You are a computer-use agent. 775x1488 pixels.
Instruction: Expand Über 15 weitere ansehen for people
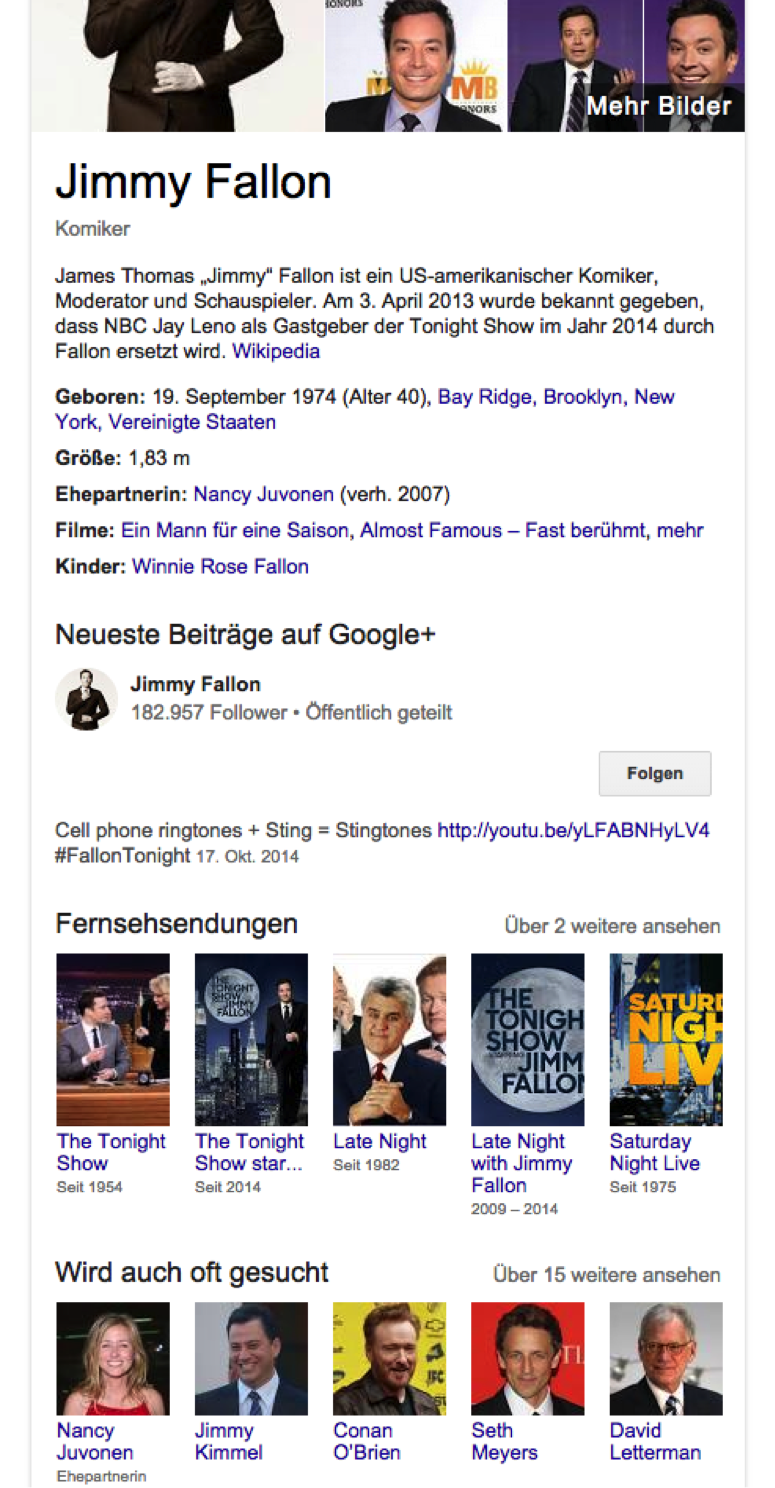point(607,1275)
